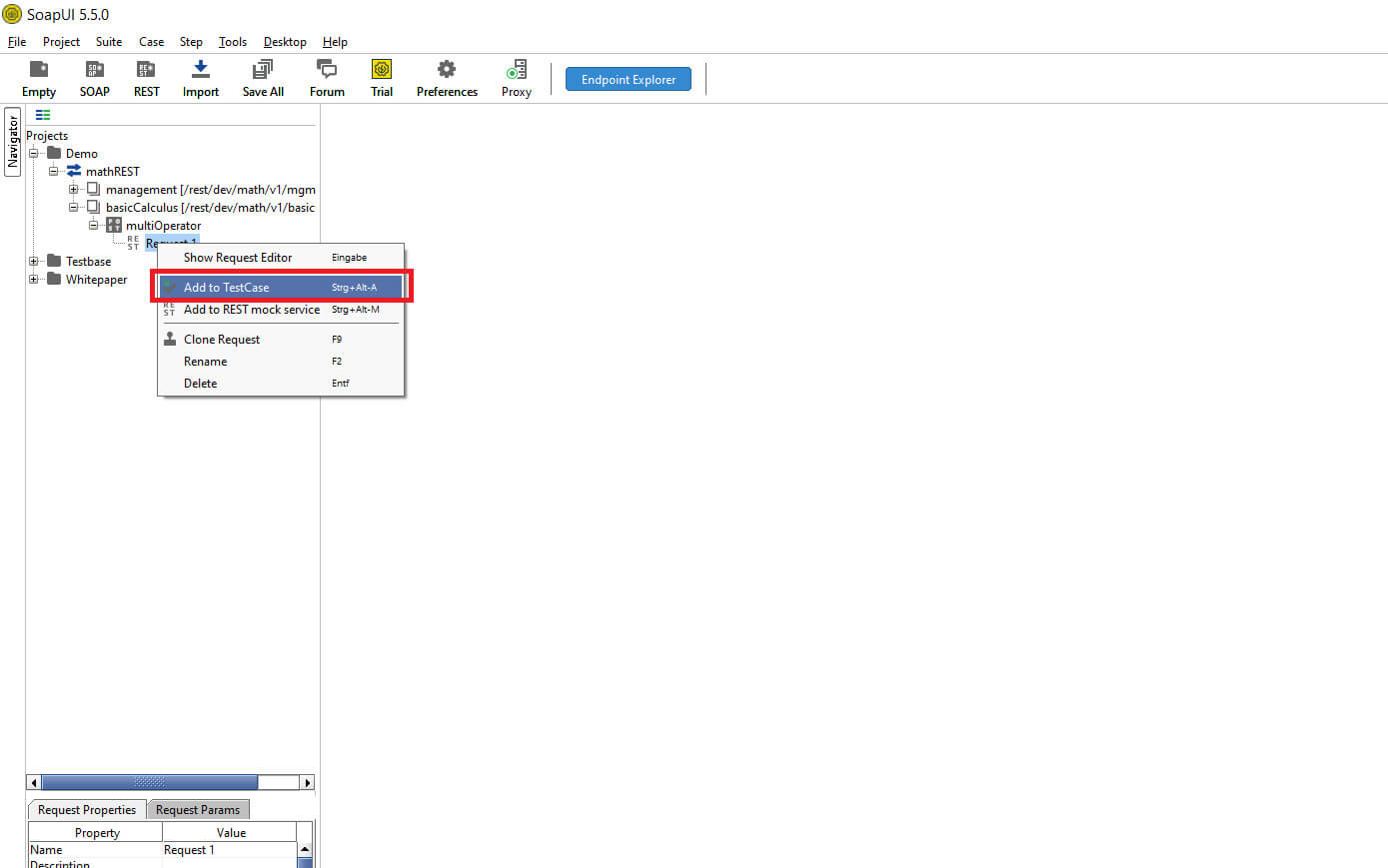Select the Testbase project label
Image resolution: width=1388 pixels, height=868 pixels.
[88, 261]
